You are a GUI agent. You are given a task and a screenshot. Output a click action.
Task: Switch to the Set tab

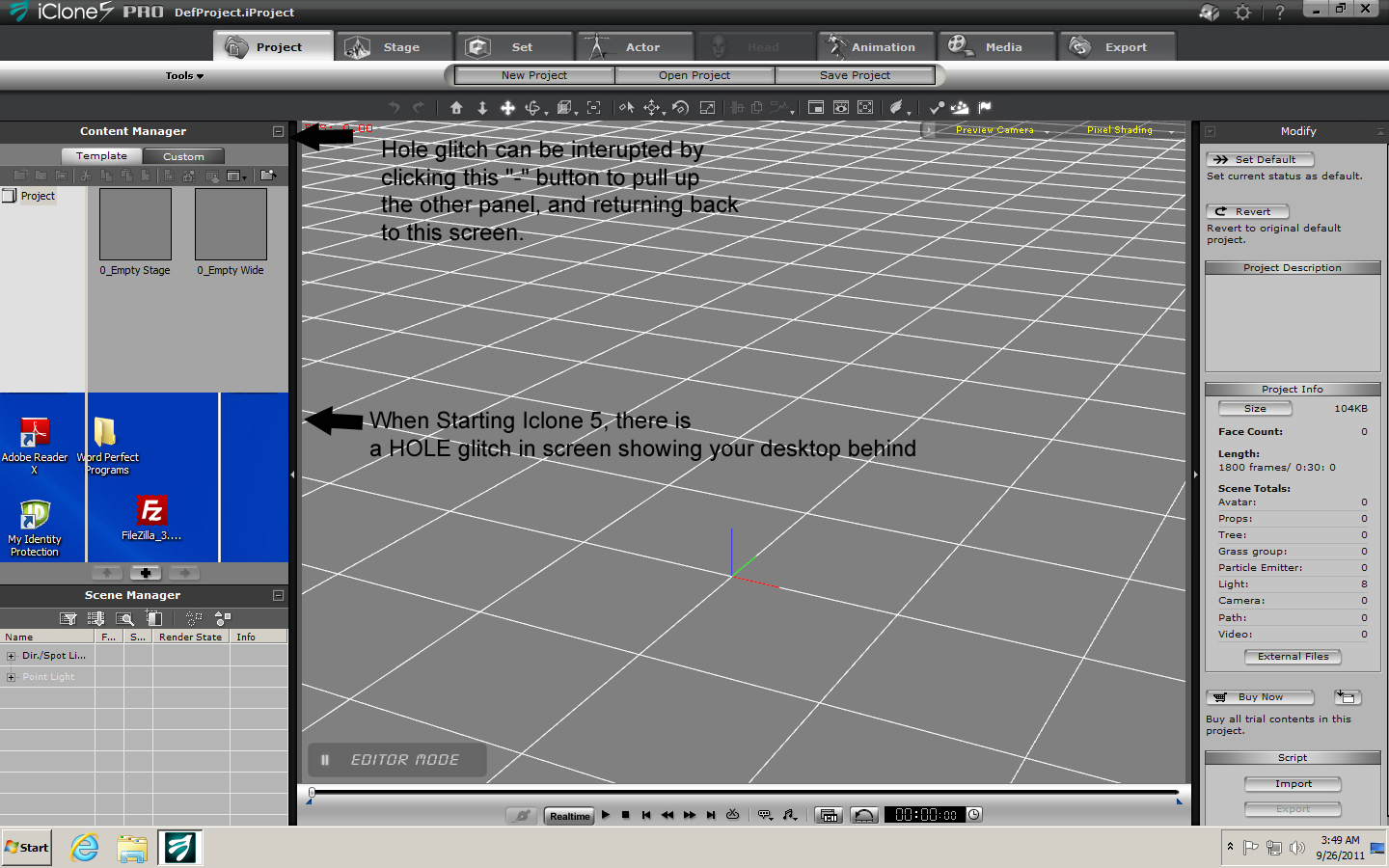(515, 46)
